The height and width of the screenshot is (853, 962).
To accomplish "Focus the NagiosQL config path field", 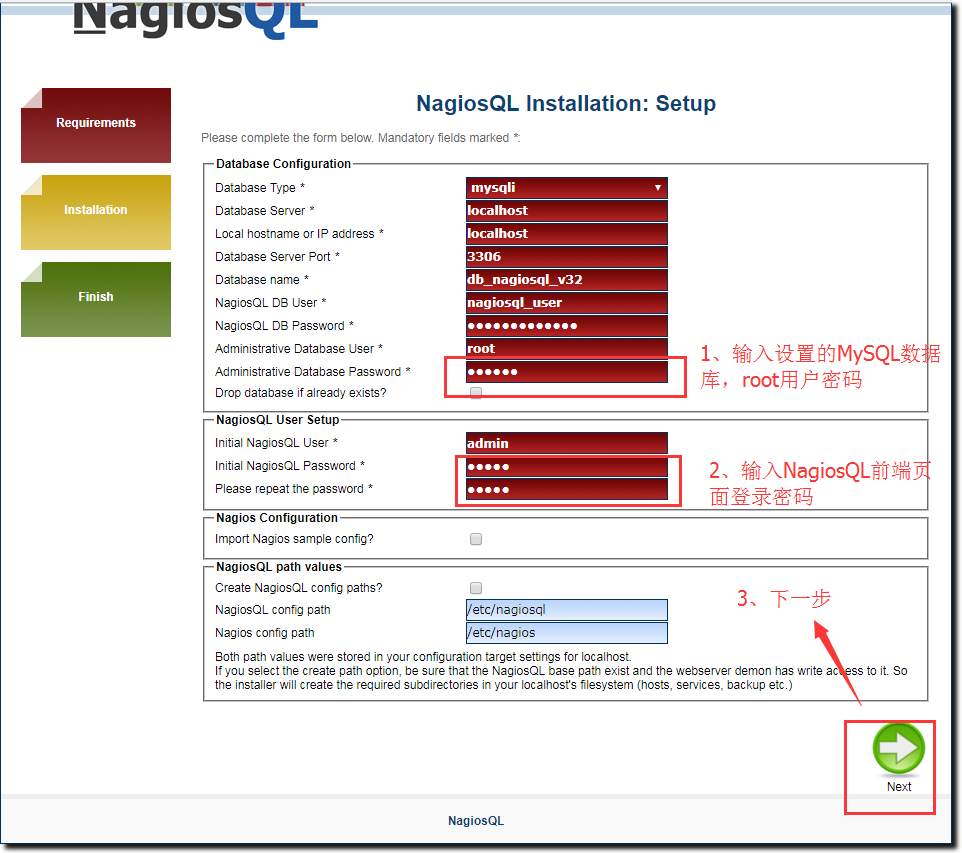I will click(x=566, y=610).
